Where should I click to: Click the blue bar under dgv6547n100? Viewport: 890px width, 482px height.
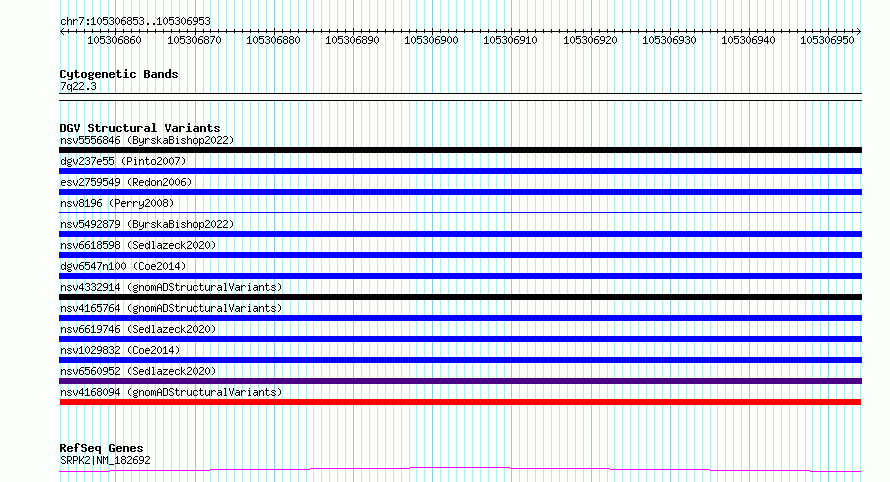coord(460,276)
